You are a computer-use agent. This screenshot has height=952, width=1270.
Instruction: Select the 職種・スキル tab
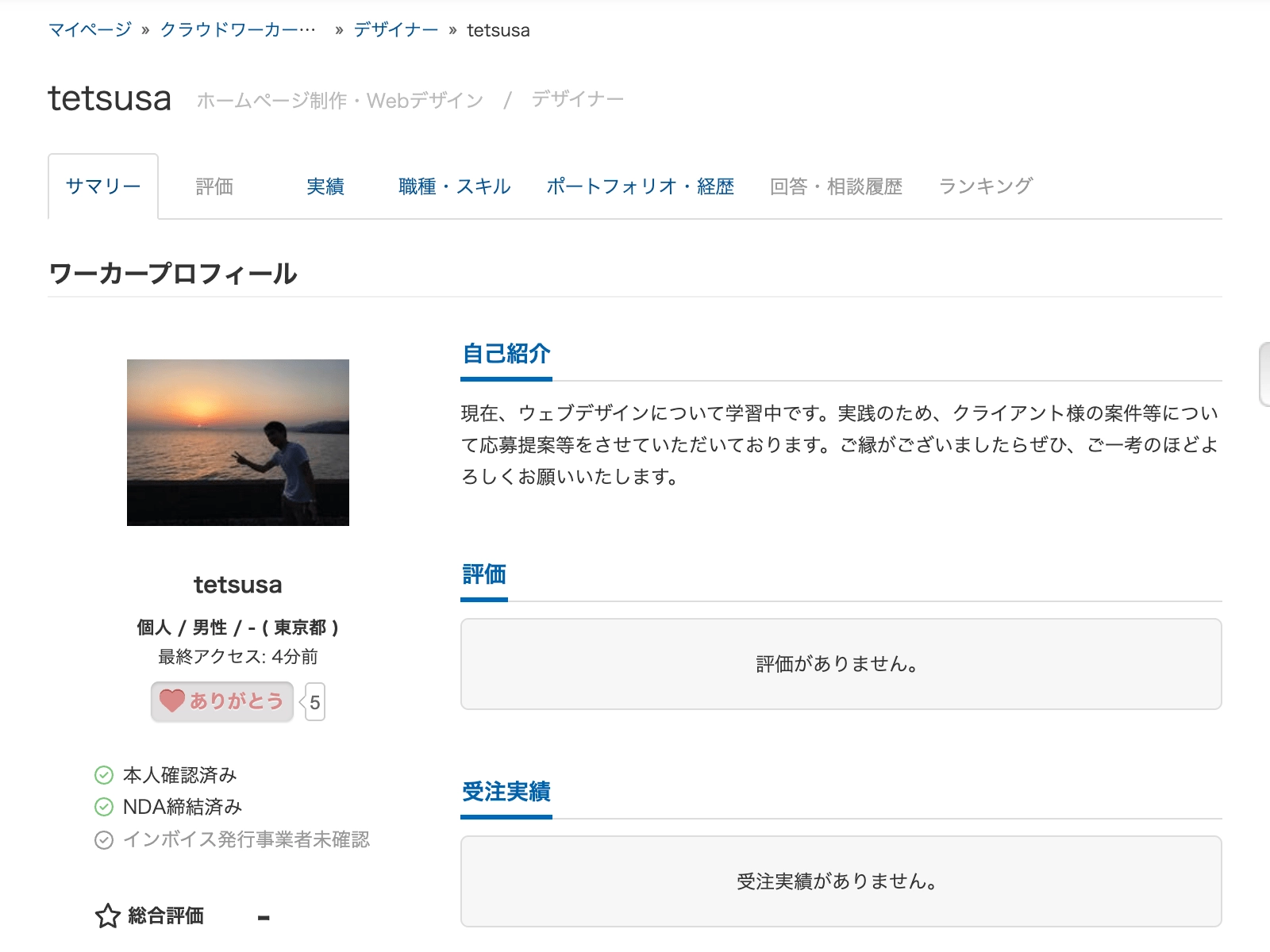[x=454, y=186]
